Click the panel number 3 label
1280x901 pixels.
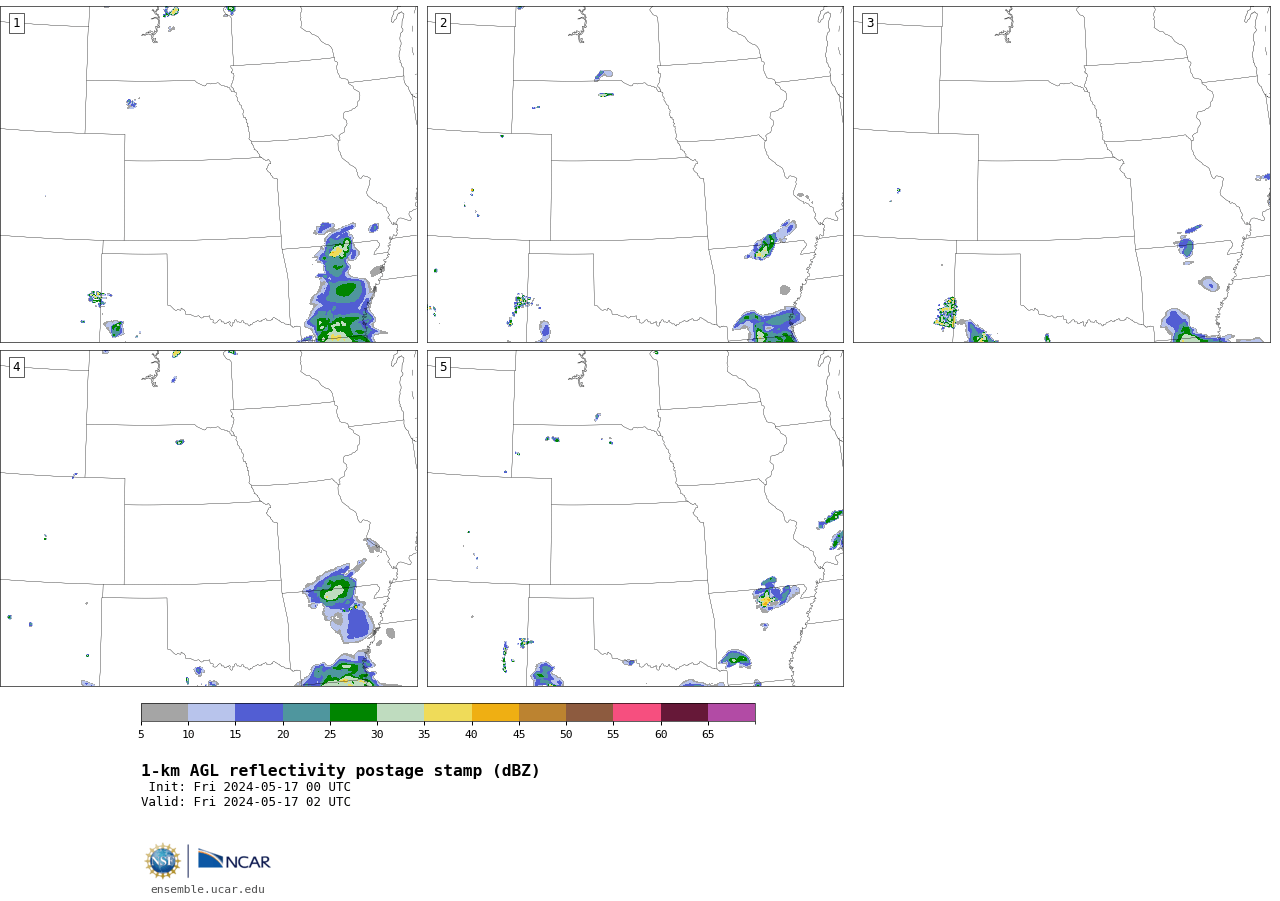click(x=869, y=23)
